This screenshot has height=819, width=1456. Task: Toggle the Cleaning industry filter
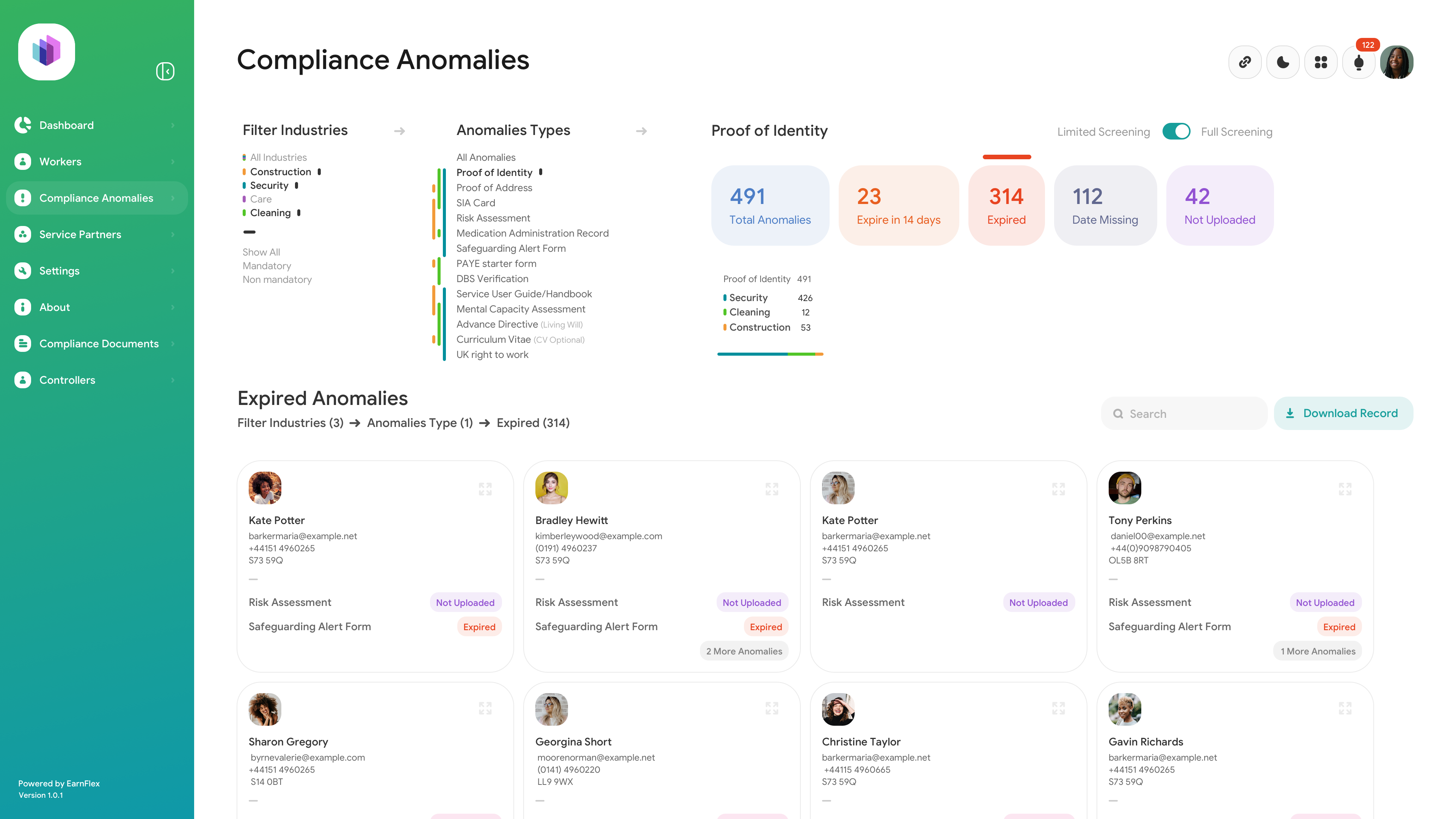click(x=270, y=212)
